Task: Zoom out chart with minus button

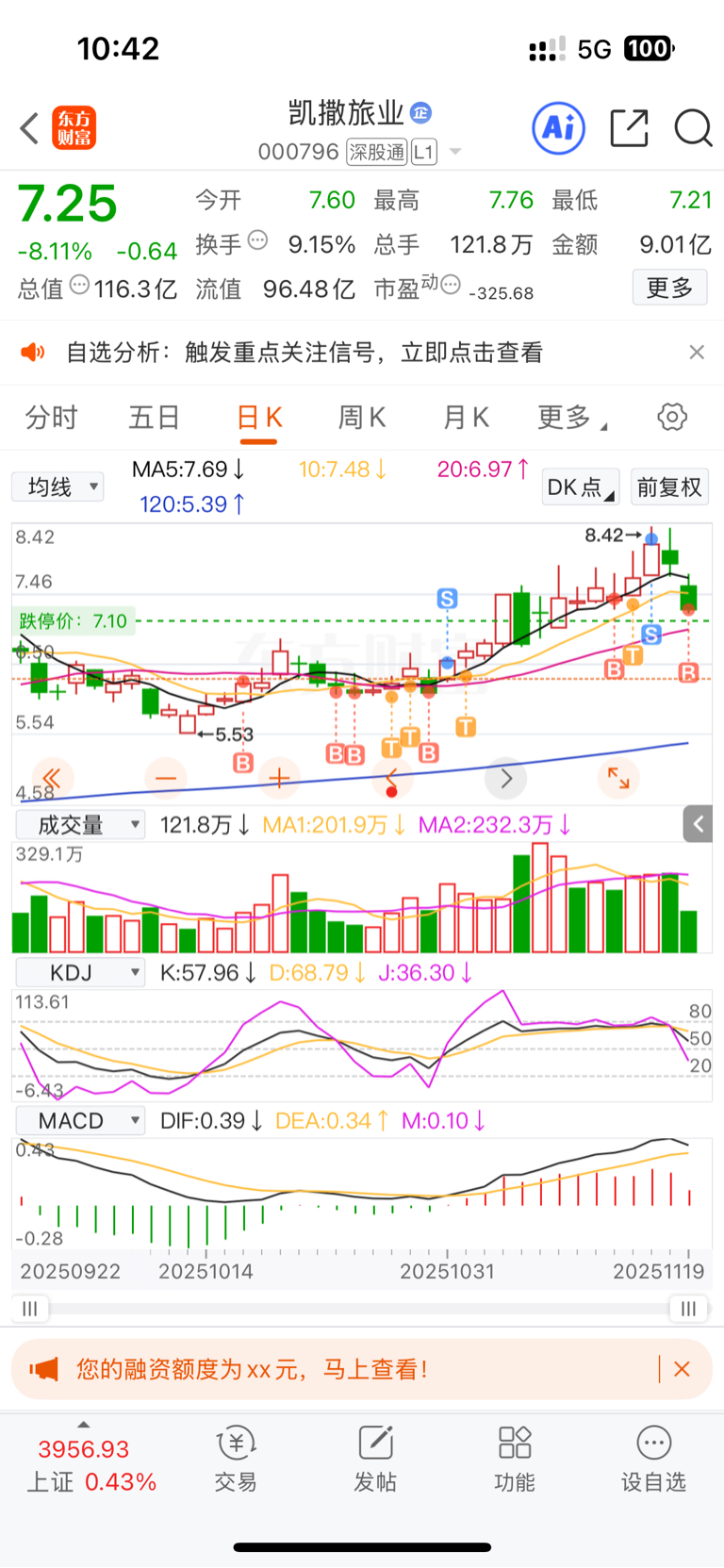Action: pos(166,778)
